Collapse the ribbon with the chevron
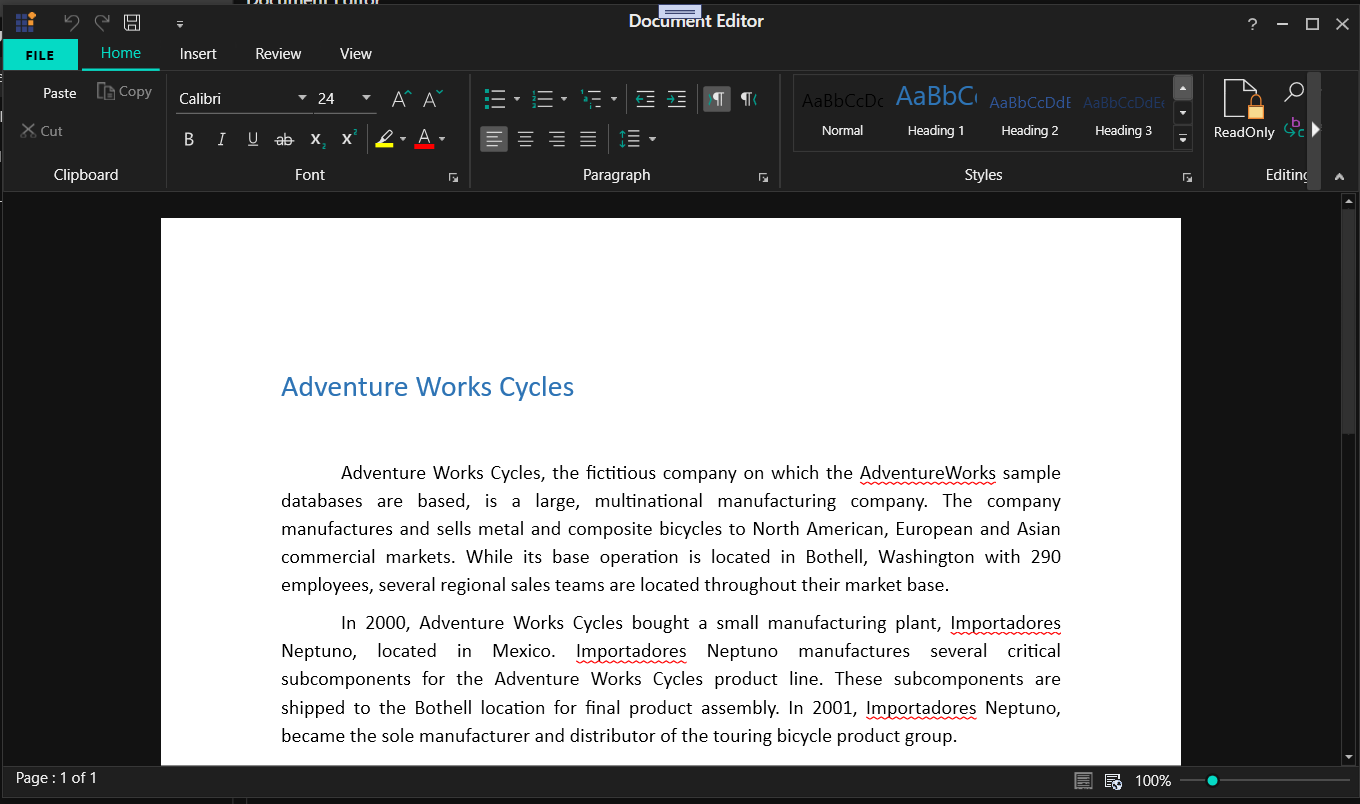 point(1341,176)
